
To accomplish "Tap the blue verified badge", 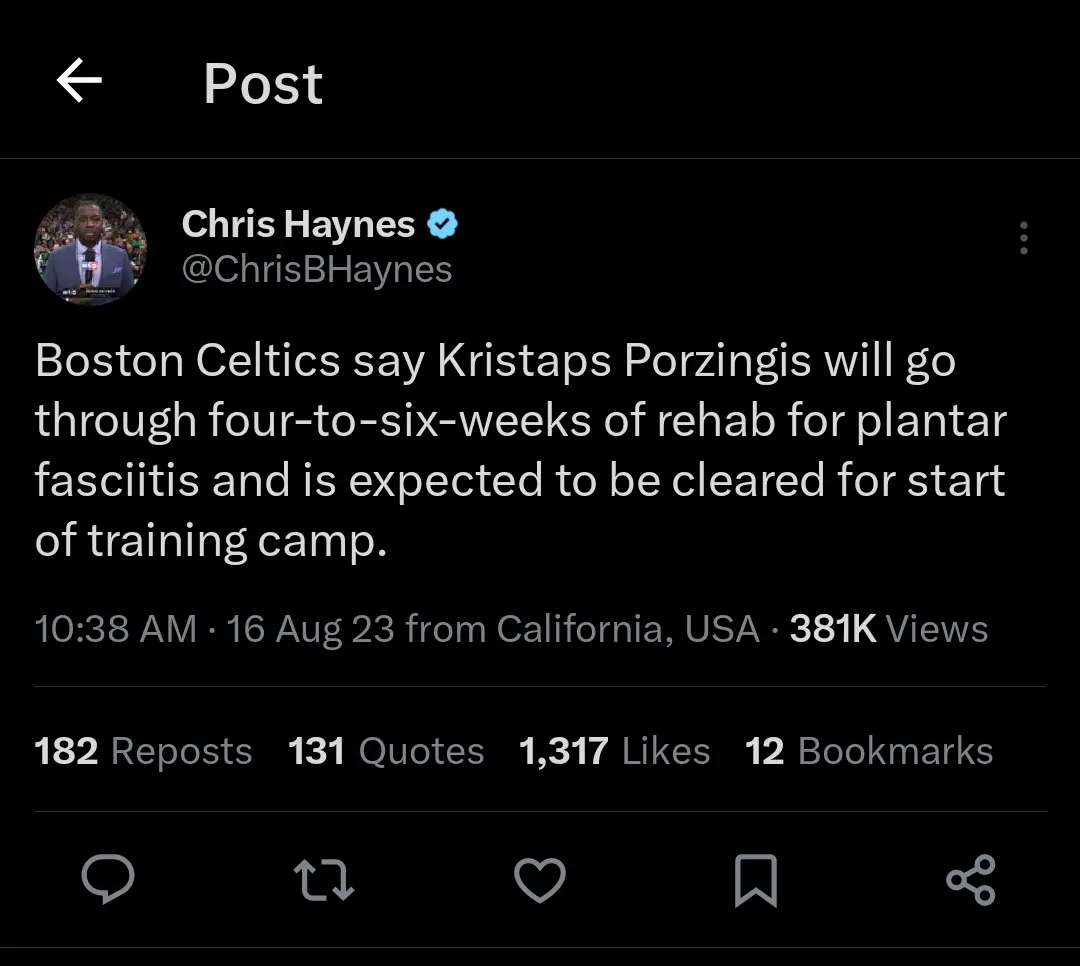I will 443,225.
